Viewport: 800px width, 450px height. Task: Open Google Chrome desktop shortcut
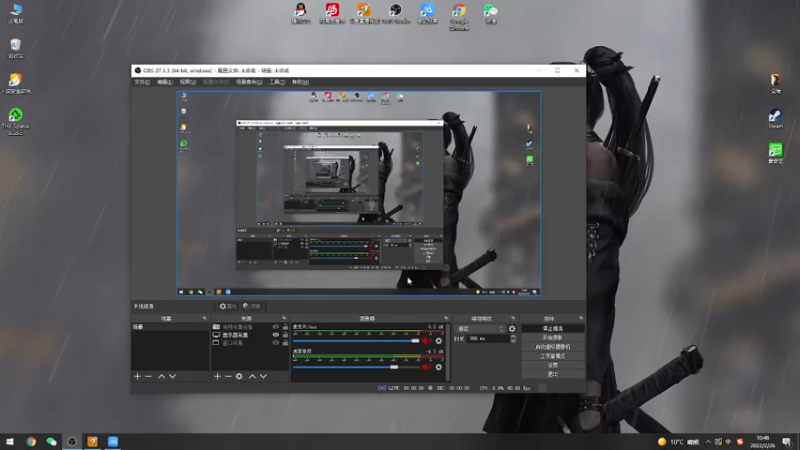point(459,17)
